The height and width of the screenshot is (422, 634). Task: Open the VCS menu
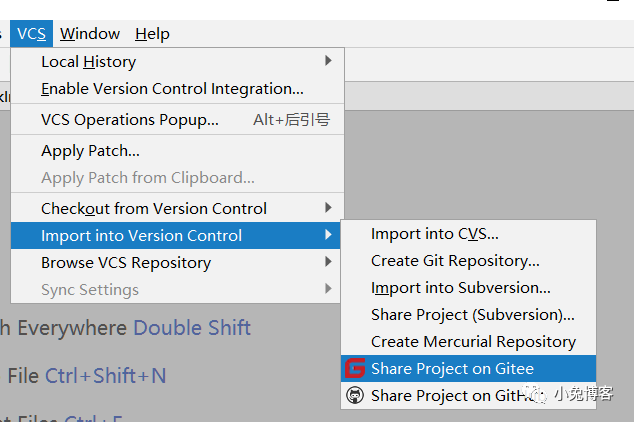(x=31, y=34)
